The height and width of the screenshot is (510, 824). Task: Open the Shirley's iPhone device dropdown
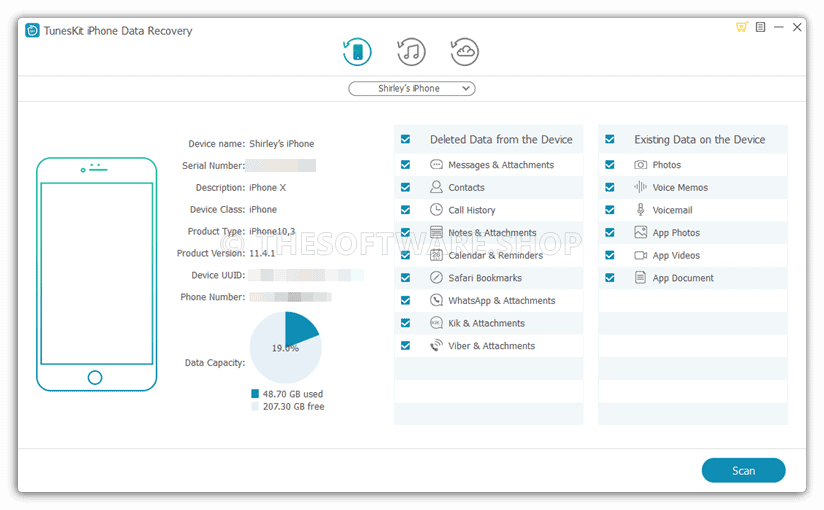point(412,88)
